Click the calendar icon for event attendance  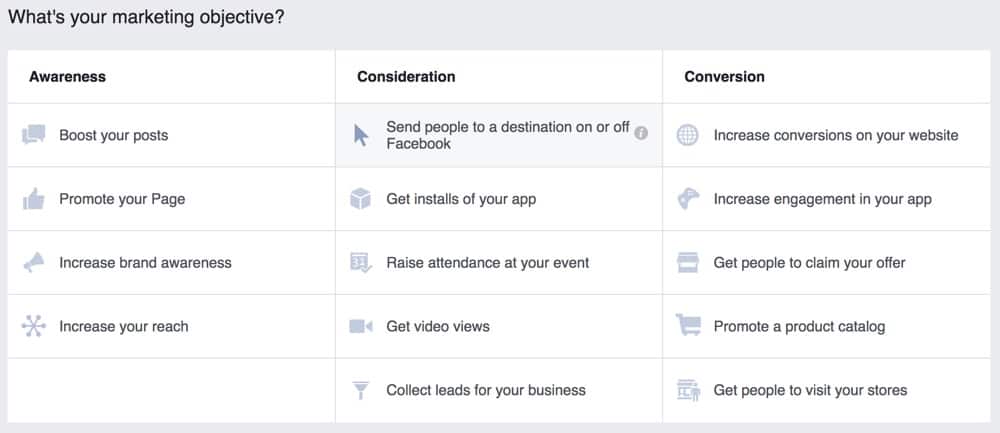pyautogui.click(x=361, y=263)
